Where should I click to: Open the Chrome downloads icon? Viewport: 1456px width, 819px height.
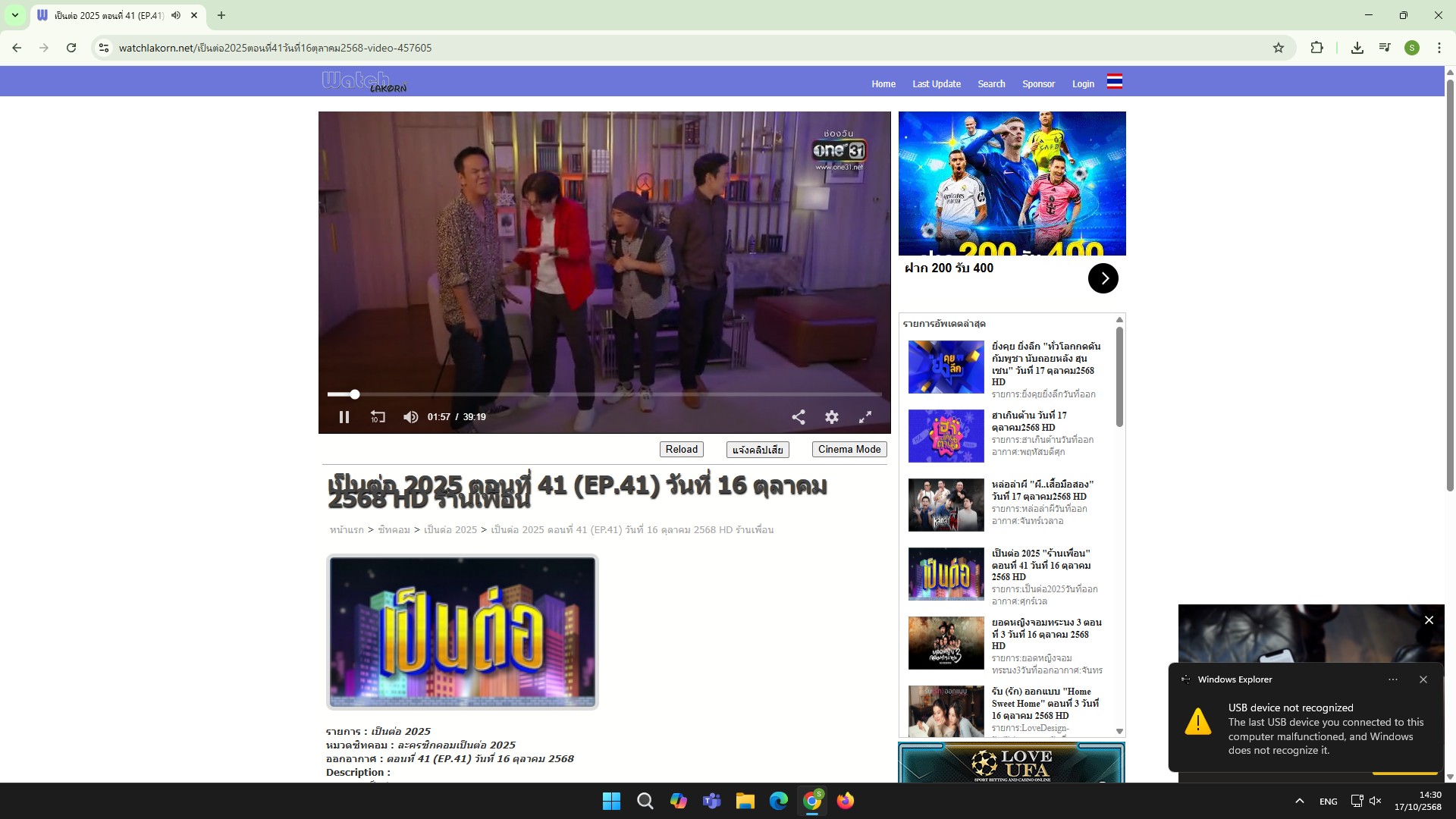click(1357, 48)
